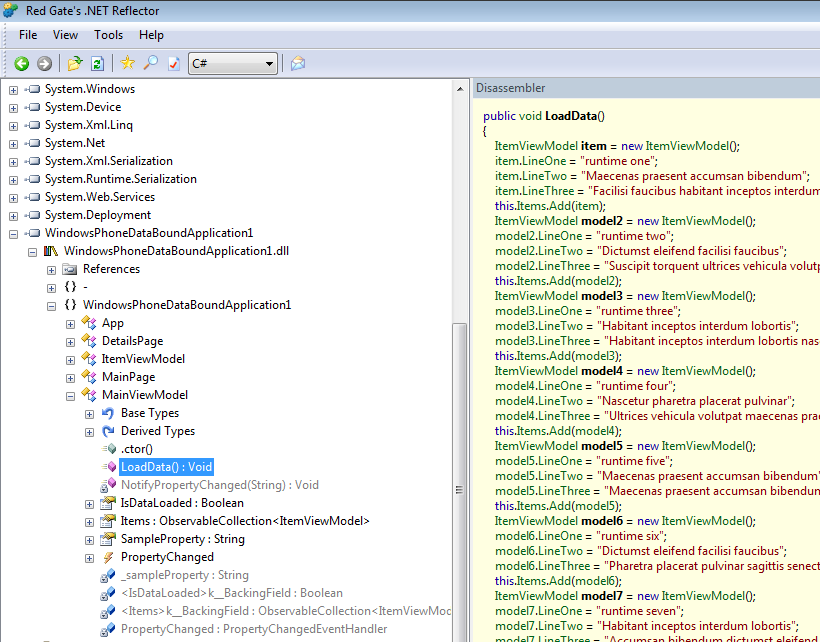Click the Options checkmark page icon
Screen dimensions: 820x642
(x=174, y=64)
